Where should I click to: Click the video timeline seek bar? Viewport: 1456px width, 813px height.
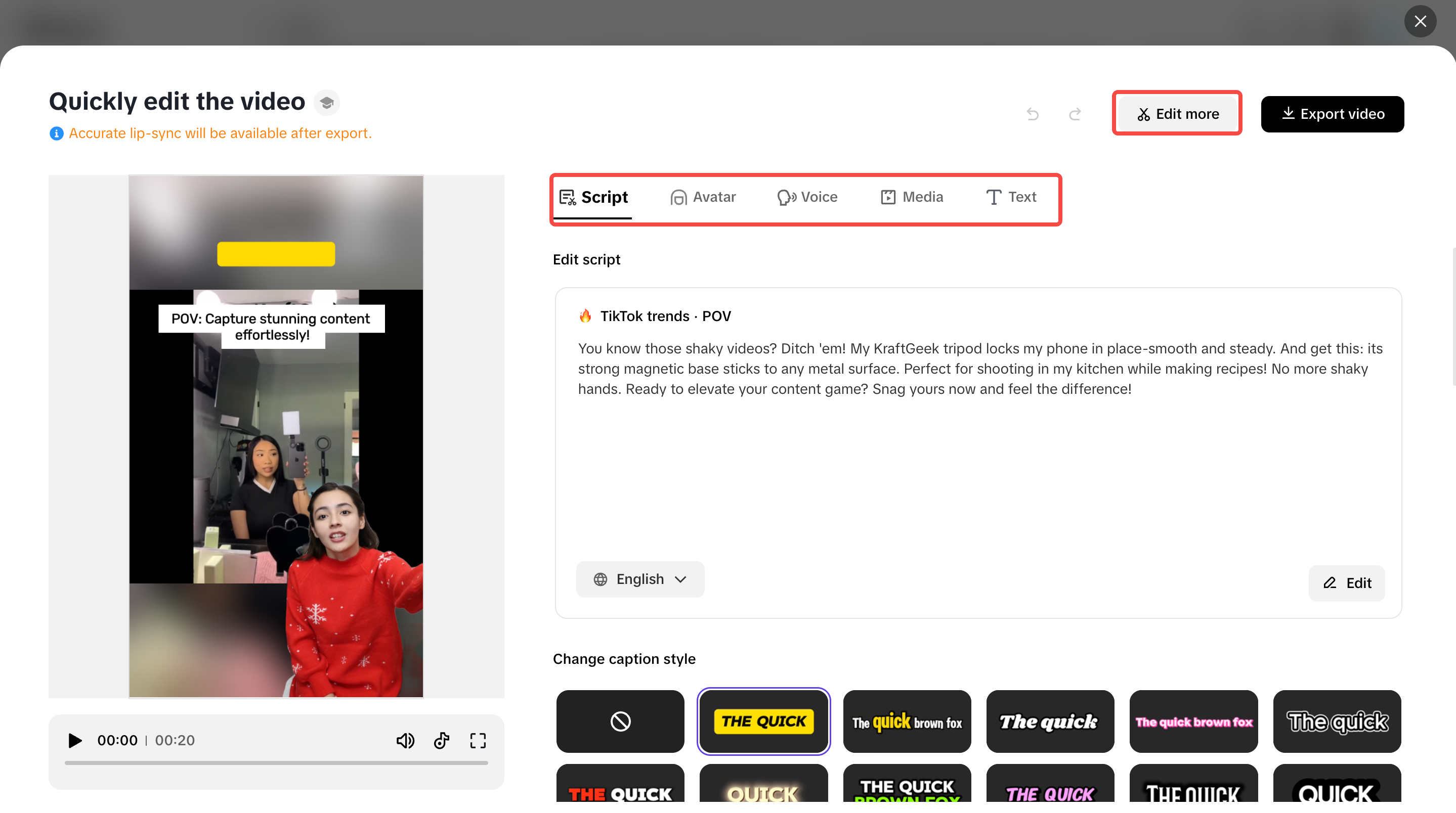pyautogui.click(x=276, y=763)
